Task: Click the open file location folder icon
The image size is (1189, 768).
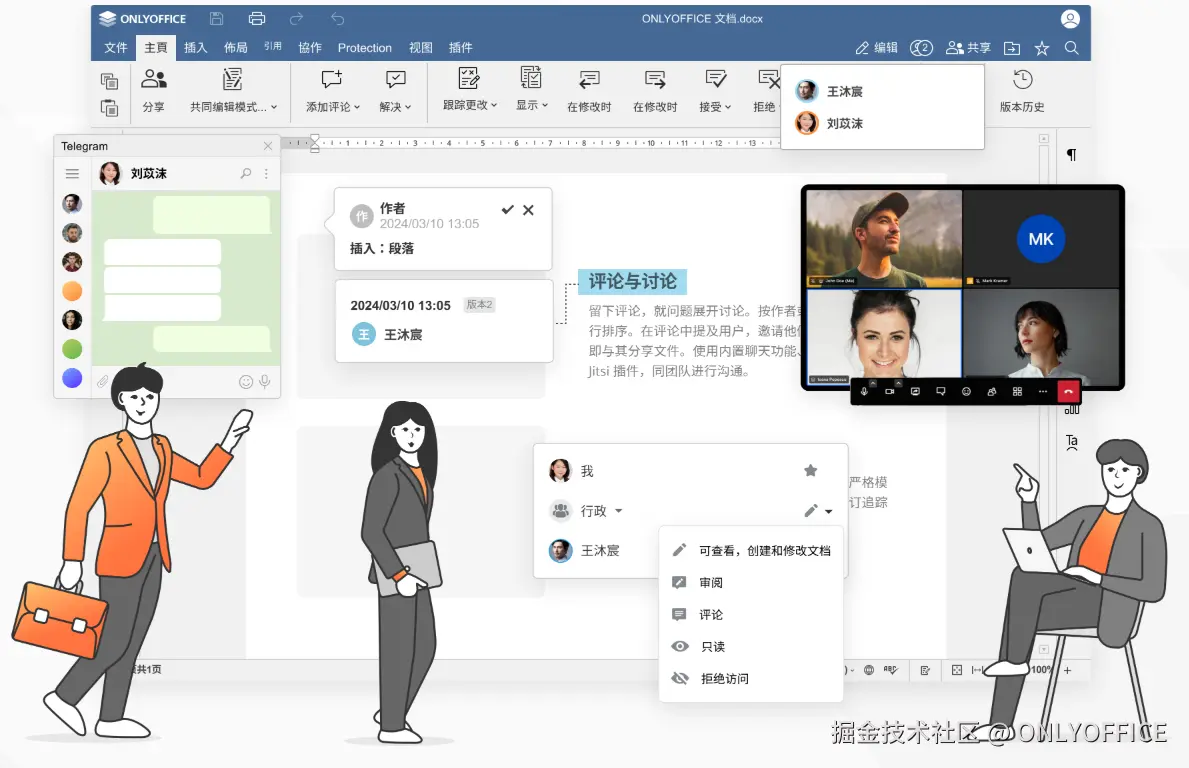Action: point(1012,48)
